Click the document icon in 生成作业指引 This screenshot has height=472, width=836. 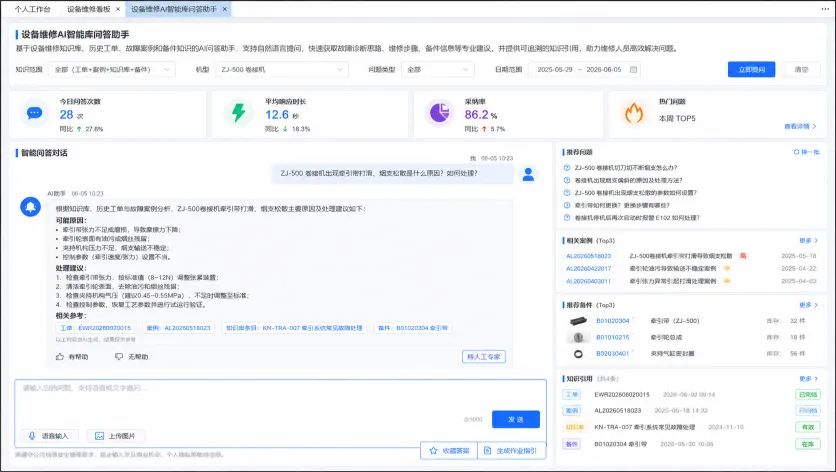click(x=487, y=451)
